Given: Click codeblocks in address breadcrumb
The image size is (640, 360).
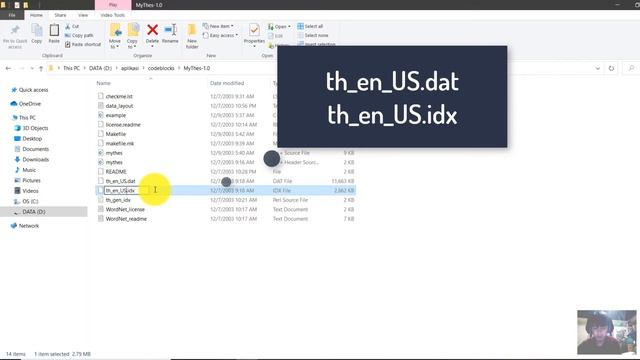Looking at the screenshot, I should [x=161, y=68].
